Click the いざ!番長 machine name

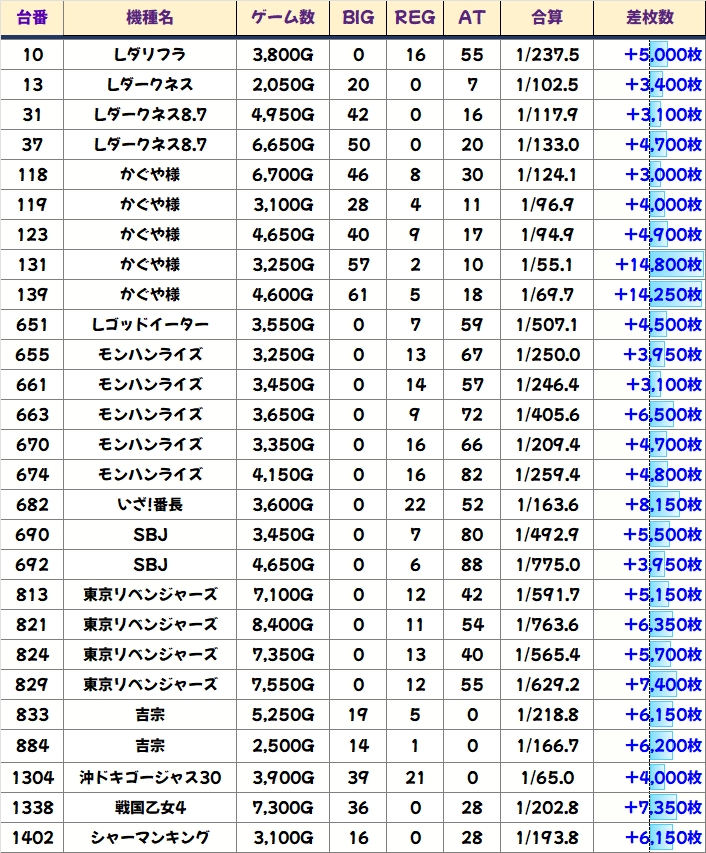150,505
